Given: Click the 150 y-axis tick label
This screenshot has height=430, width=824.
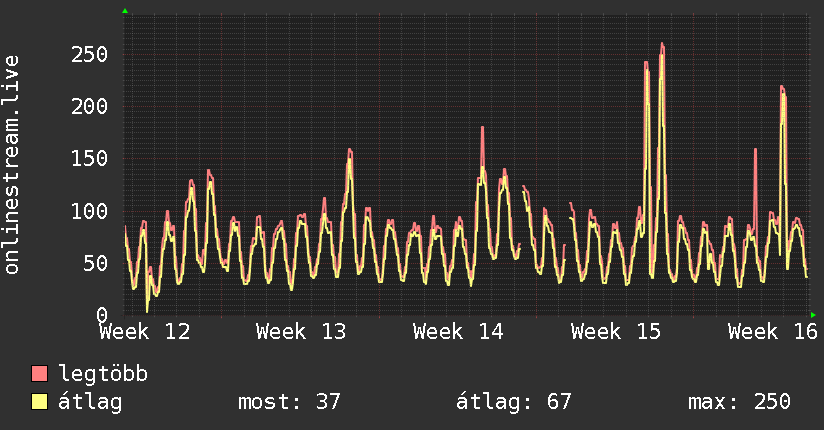Looking at the screenshot, I should point(90,159).
